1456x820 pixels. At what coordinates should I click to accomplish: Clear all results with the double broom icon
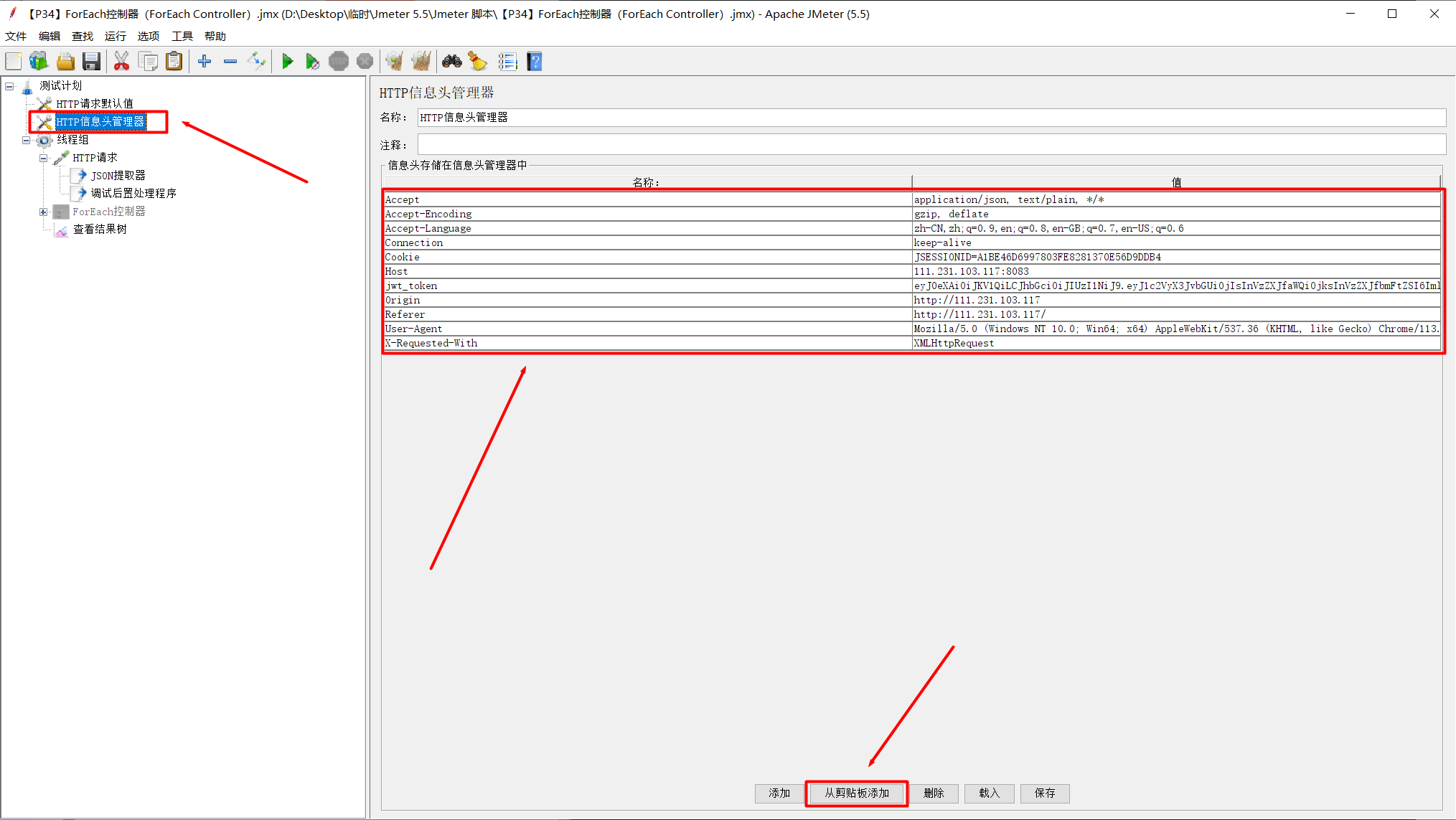click(421, 62)
